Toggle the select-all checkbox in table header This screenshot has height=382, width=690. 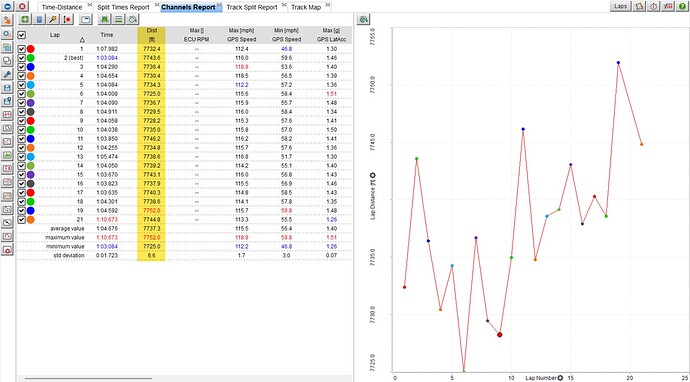coord(22,35)
